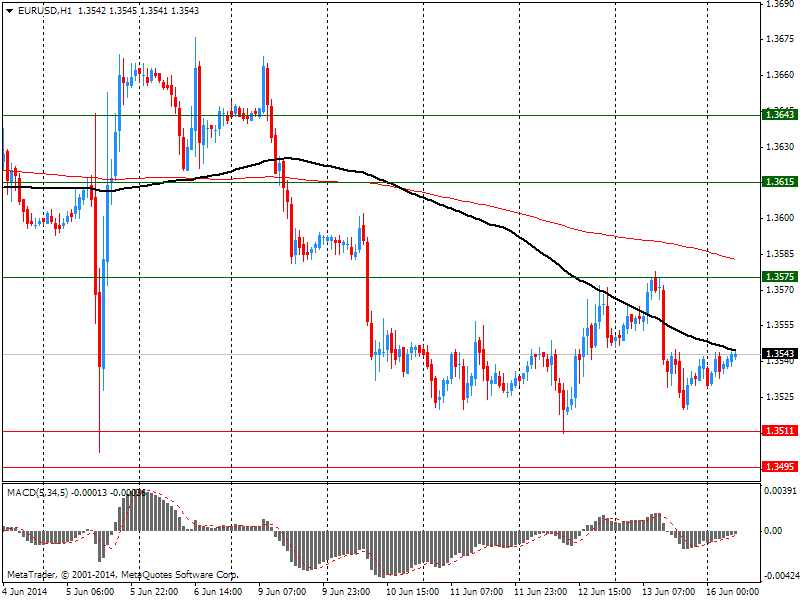Click the 16 Jun 00:00 time axis label
The height and width of the screenshot is (600, 800).
tap(733, 592)
